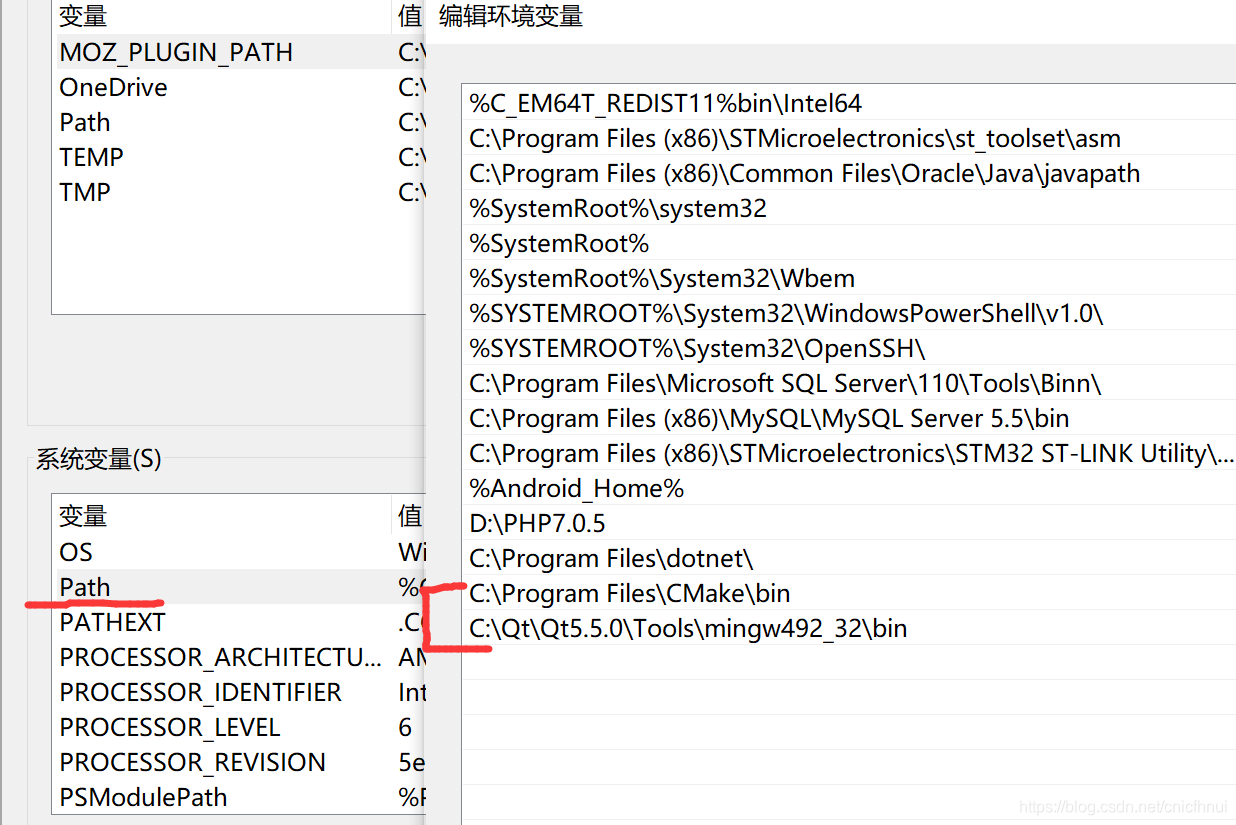The width and height of the screenshot is (1236, 825).
Task: Select the System32\OpenSSH\ path entry
Action: (850, 348)
